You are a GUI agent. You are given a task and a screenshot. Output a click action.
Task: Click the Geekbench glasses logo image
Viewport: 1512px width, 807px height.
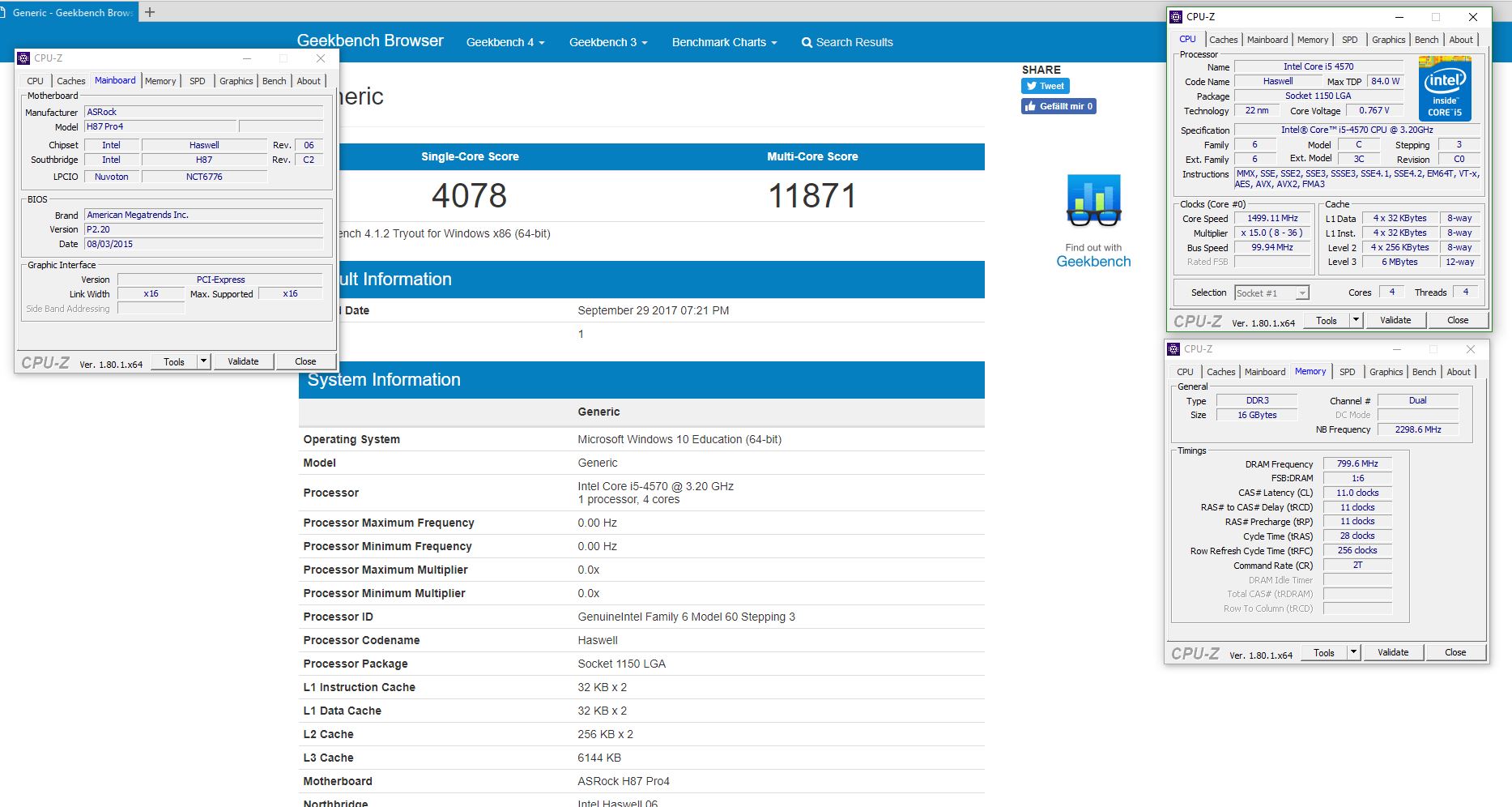[x=1093, y=200]
